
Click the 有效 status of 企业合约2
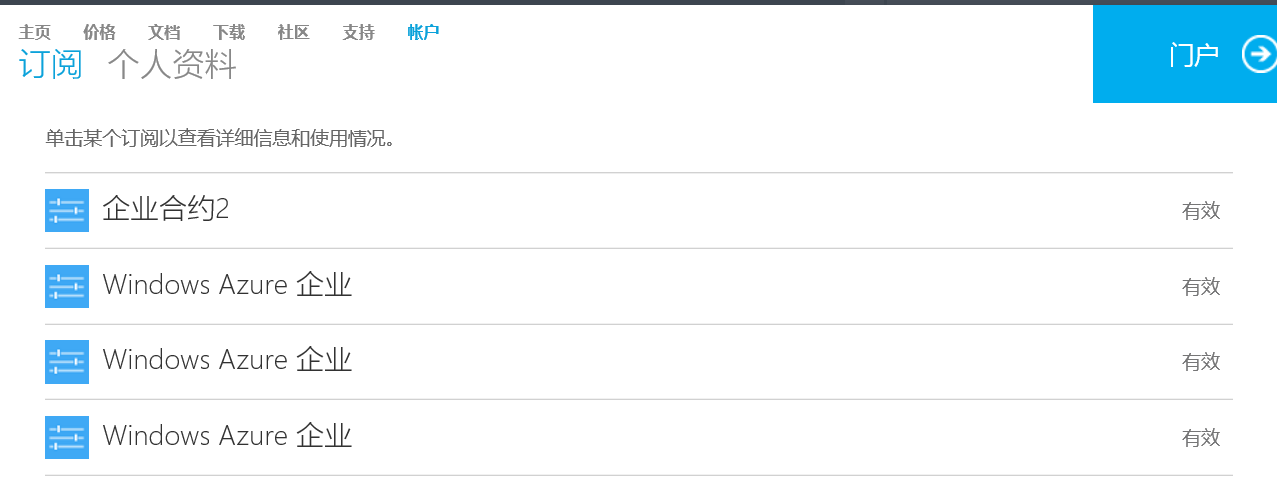pos(1201,211)
